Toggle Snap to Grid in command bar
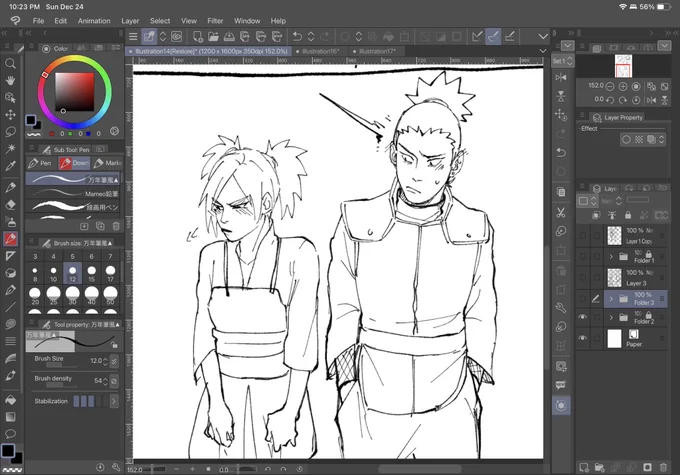680x475 pixels. point(510,36)
